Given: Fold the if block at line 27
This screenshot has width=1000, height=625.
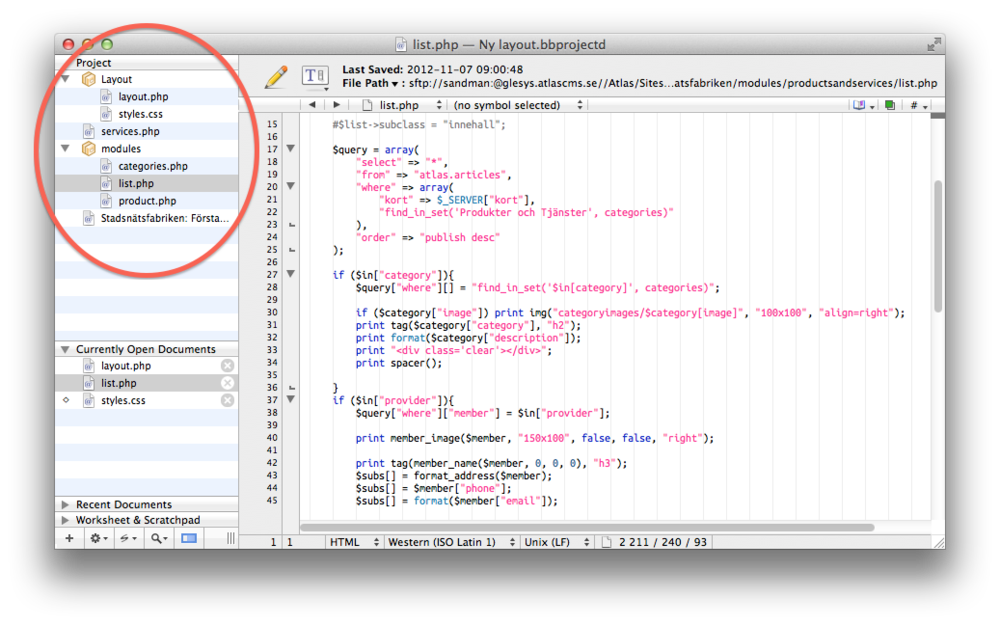Looking at the screenshot, I should click(291, 274).
